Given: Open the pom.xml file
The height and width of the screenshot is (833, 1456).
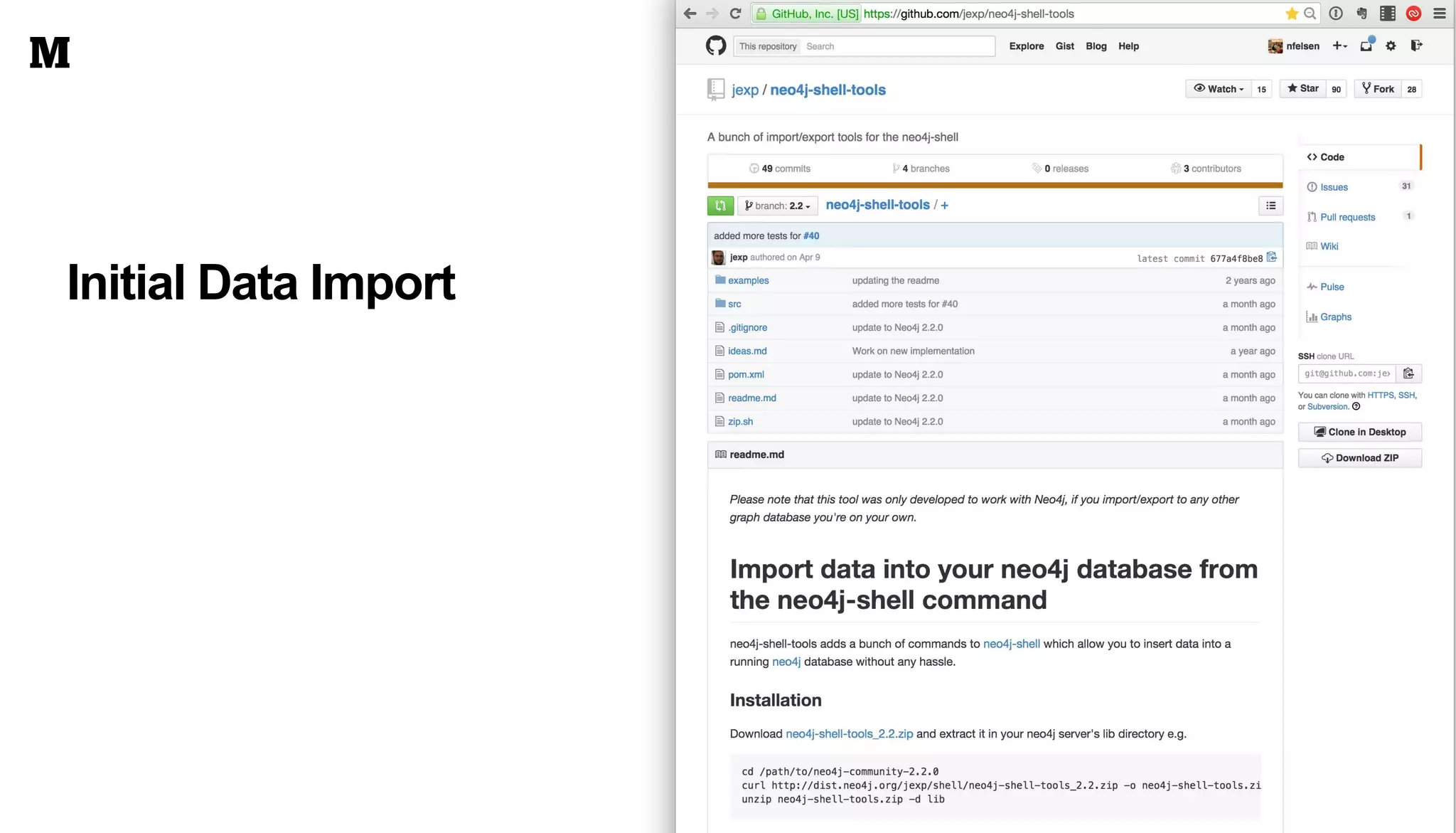Looking at the screenshot, I should [x=746, y=374].
